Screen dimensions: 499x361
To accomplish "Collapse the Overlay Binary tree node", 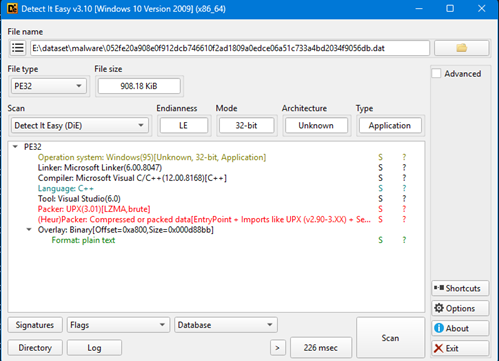I will tap(29, 230).
